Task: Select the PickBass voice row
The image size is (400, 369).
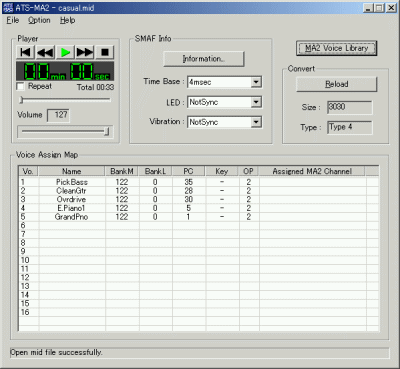Action: [x=199, y=182]
